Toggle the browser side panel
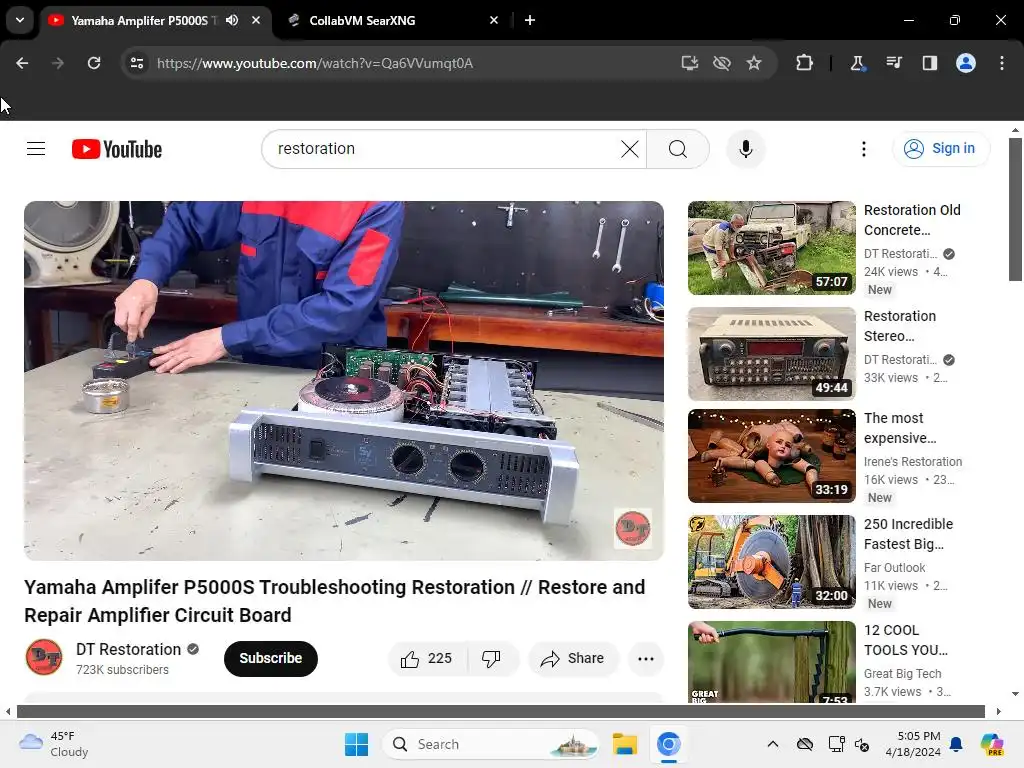 click(x=929, y=63)
